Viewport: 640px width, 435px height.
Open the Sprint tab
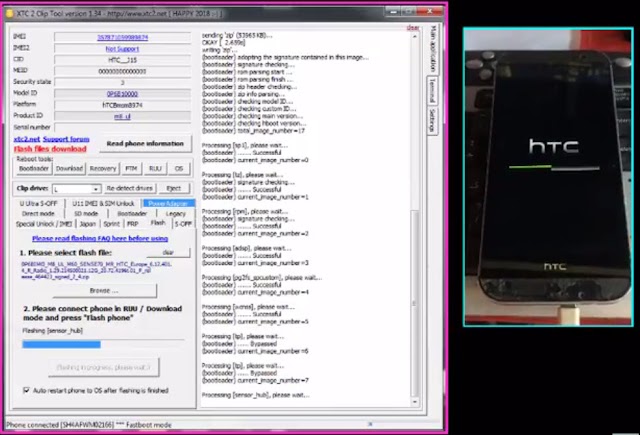(111, 224)
